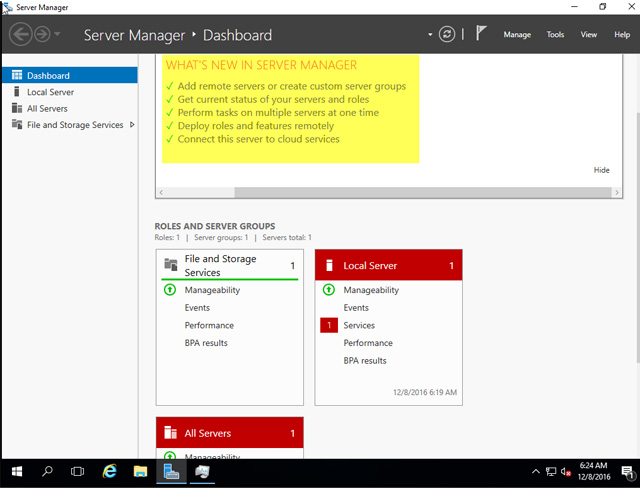Click the Task View taskbar icon
The width and height of the screenshot is (640, 489).
[77, 471]
